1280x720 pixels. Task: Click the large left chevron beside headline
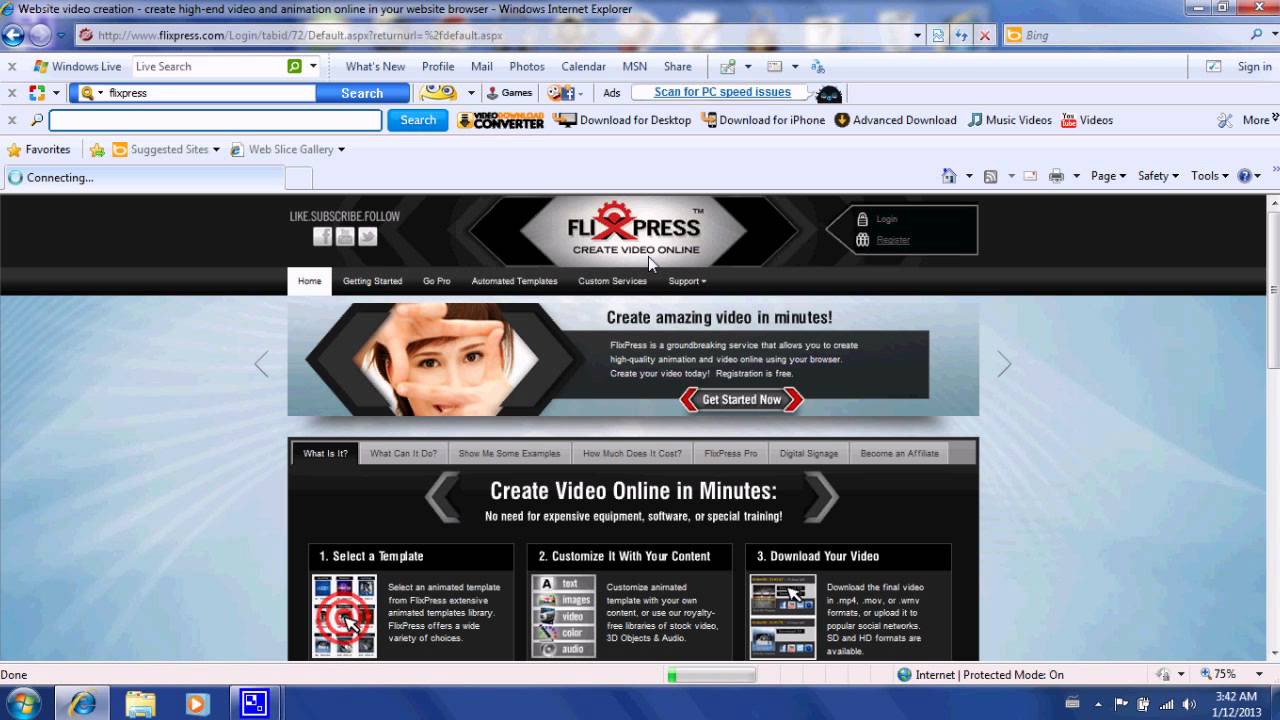pos(443,497)
